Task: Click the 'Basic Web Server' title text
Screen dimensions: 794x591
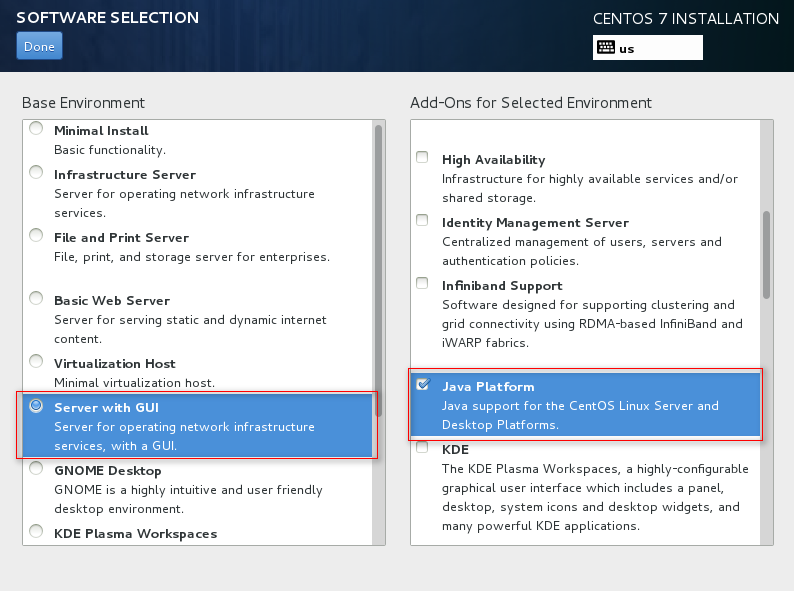Action: pyautogui.click(x=112, y=301)
